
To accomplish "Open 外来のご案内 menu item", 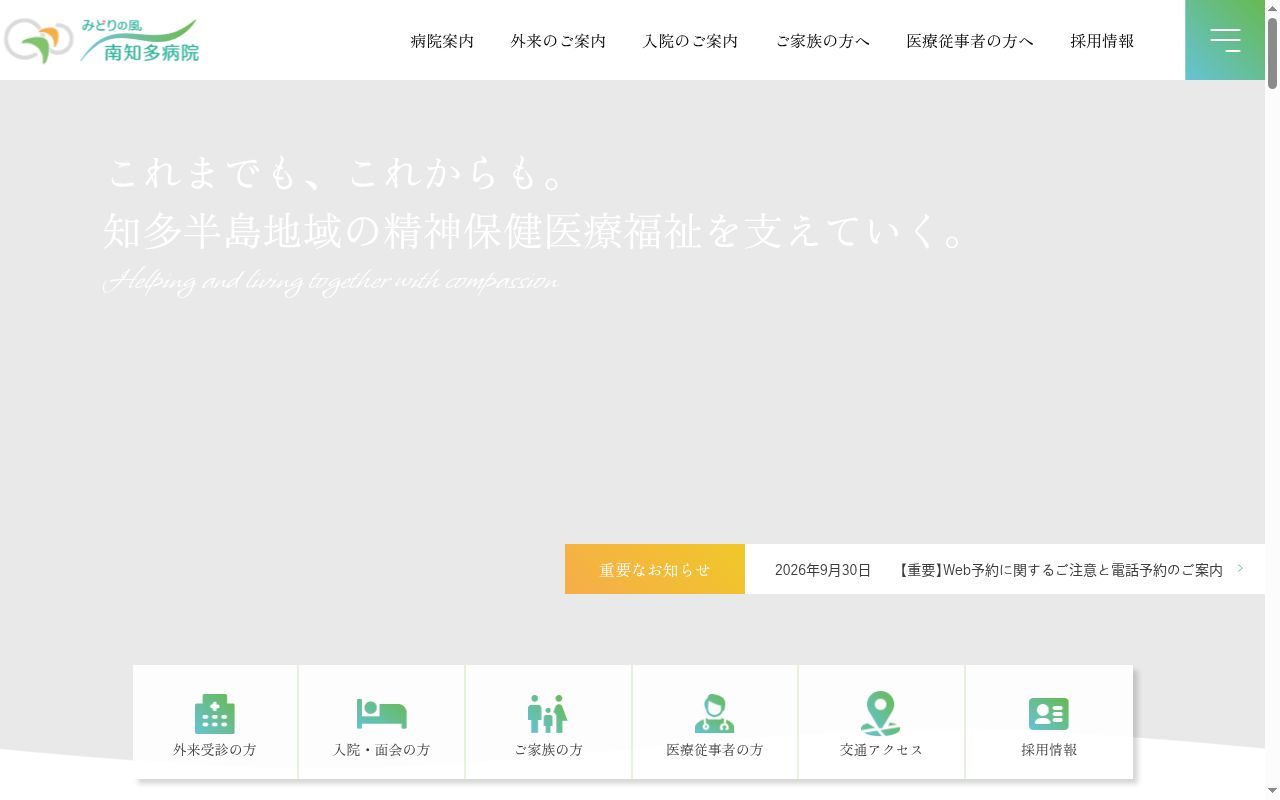I will (558, 41).
